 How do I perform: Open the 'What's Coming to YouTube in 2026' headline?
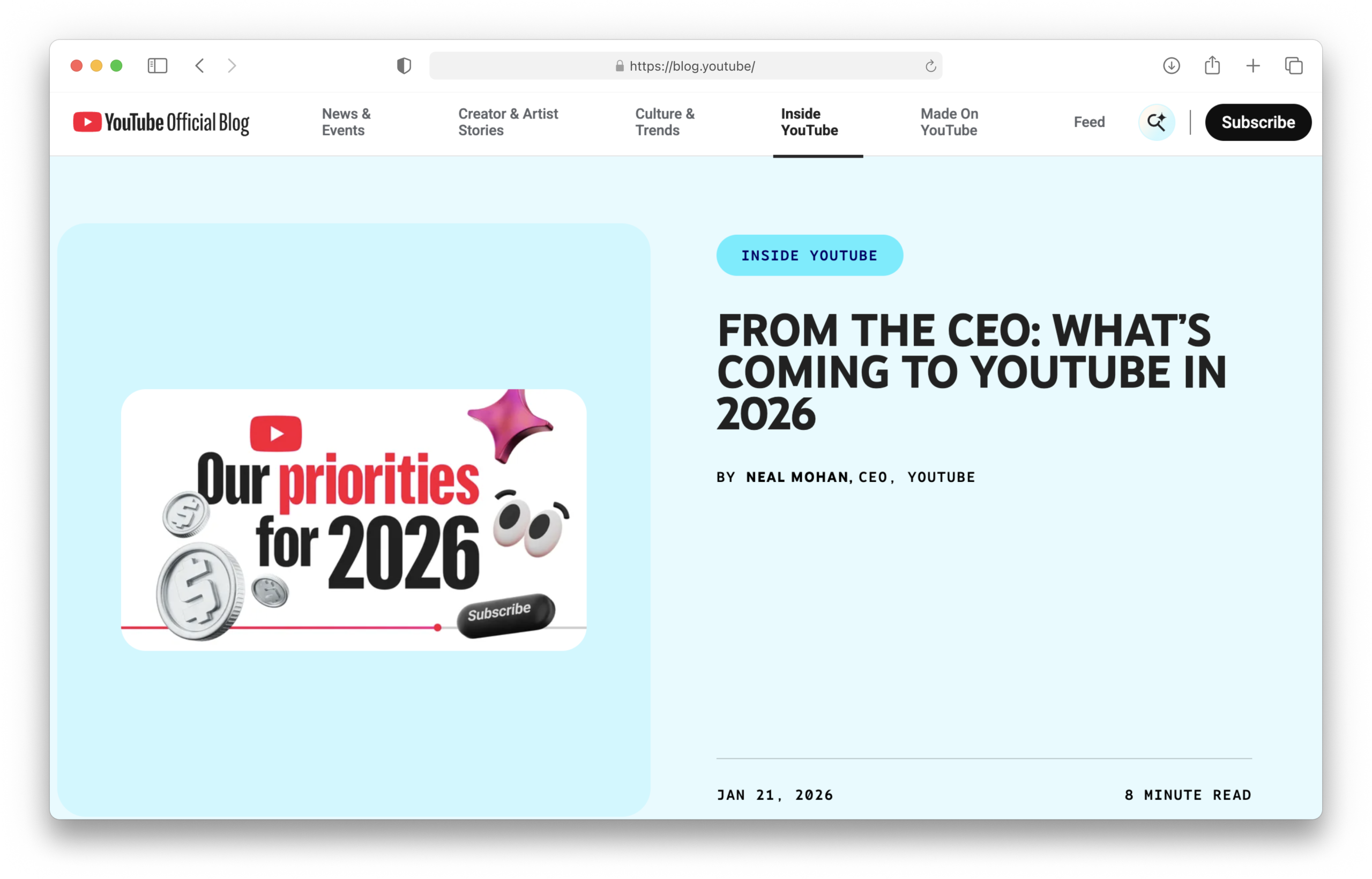click(970, 371)
